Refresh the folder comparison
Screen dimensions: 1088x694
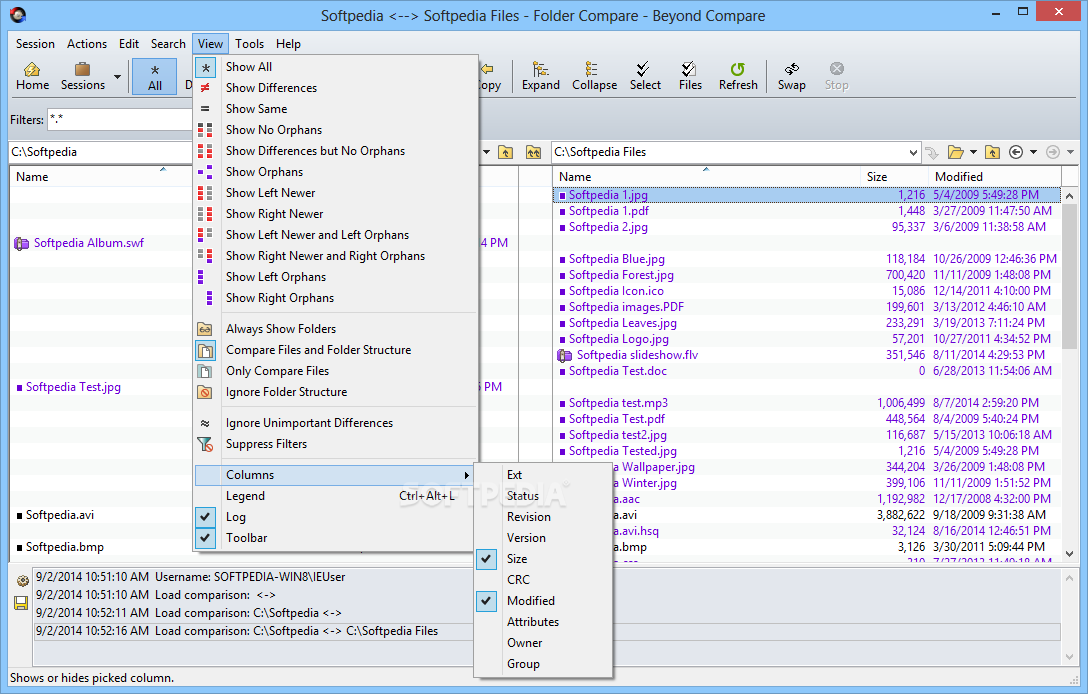(738, 76)
